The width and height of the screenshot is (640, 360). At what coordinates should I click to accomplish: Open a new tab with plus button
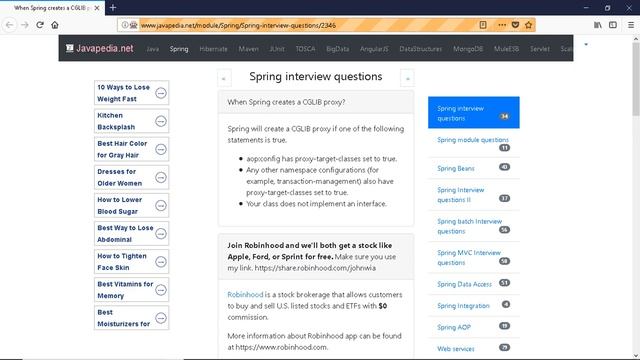tap(113, 7)
